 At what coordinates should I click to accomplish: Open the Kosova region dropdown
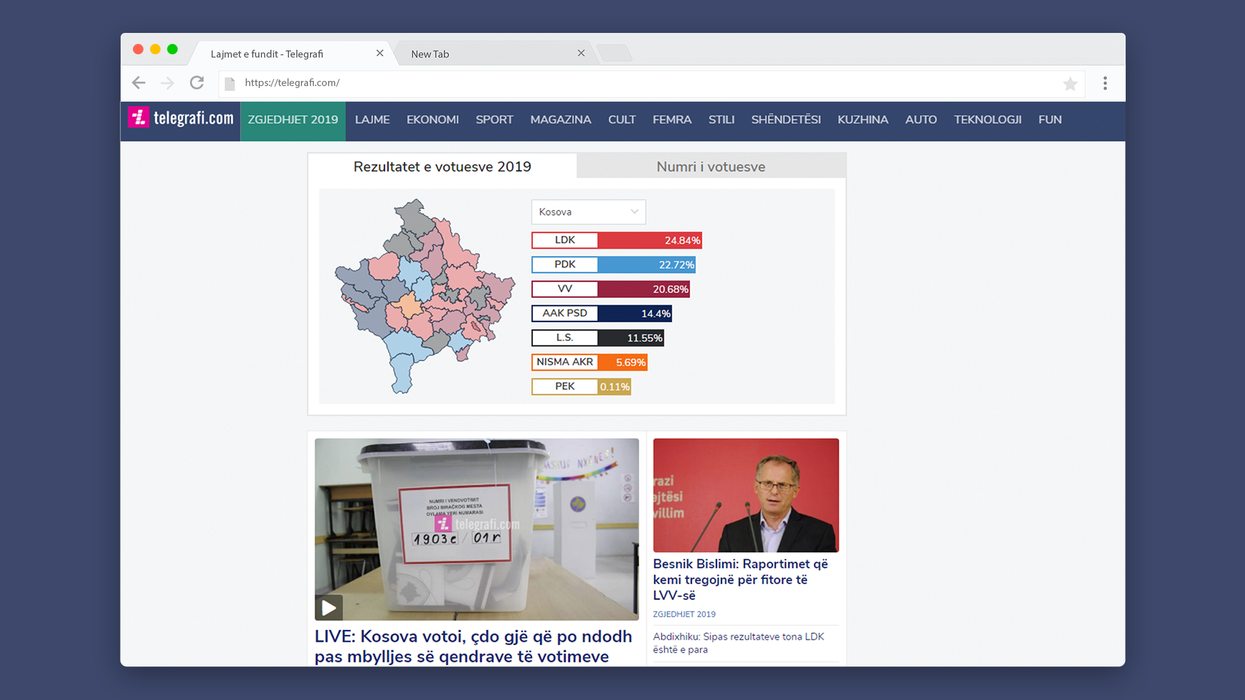click(x=588, y=211)
